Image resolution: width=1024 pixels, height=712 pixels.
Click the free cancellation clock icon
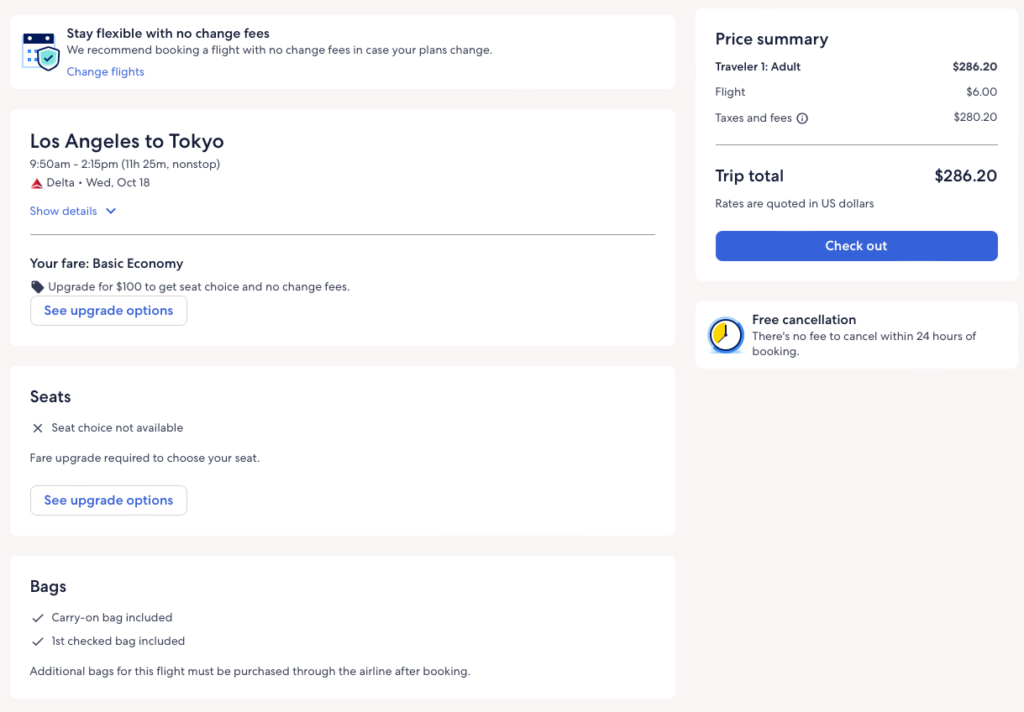(726, 335)
